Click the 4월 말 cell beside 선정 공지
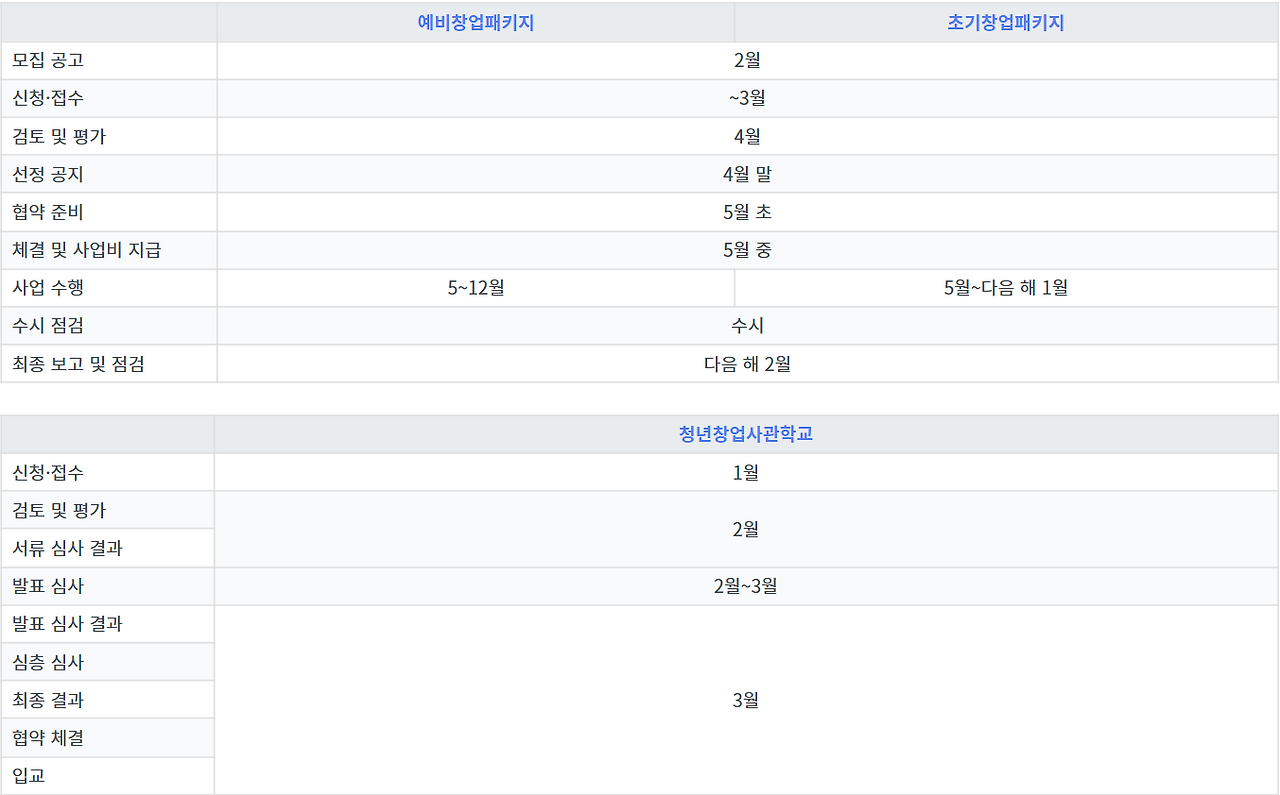Image resolution: width=1280 pixels, height=795 pixels. (x=746, y=173)
